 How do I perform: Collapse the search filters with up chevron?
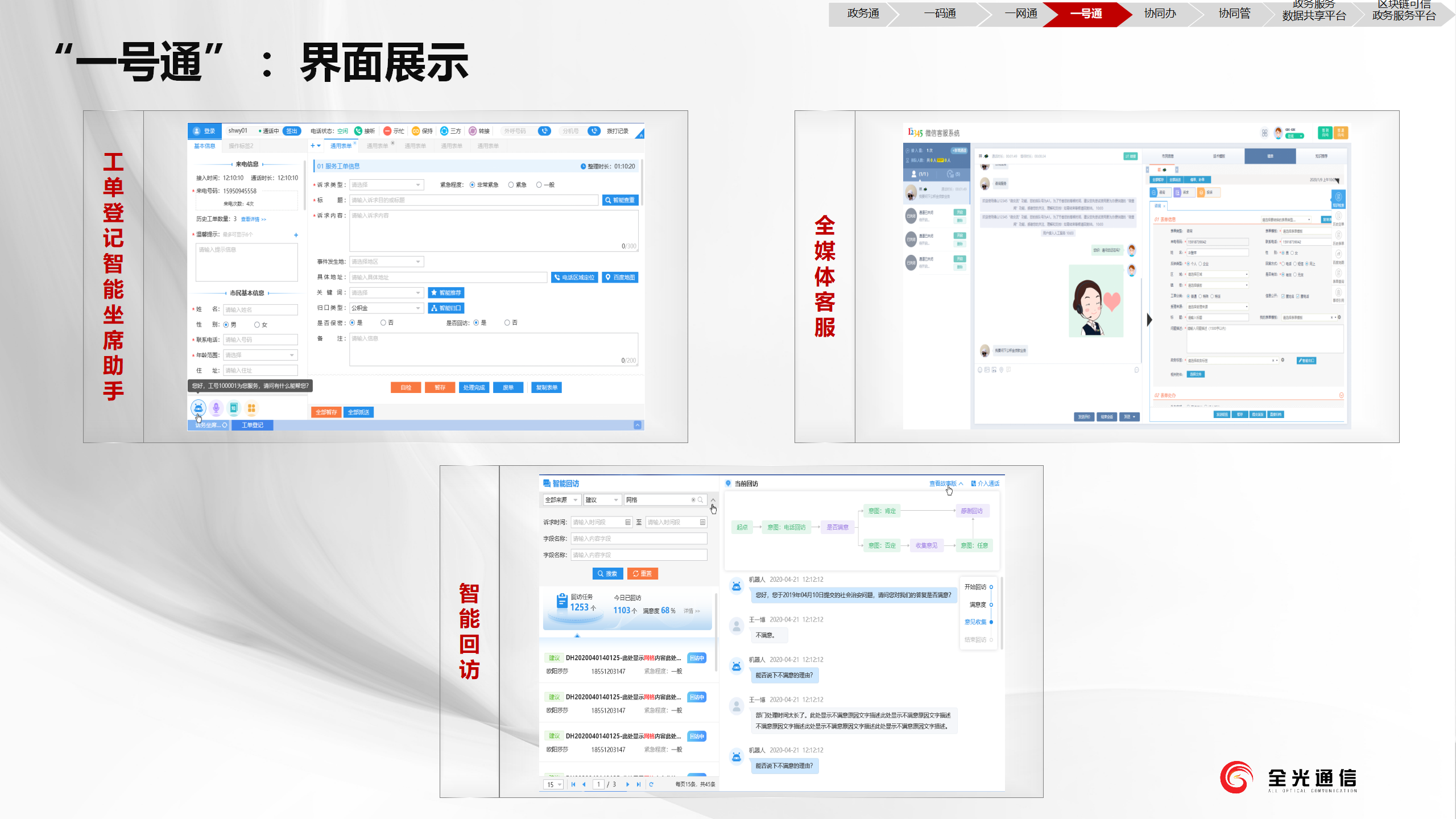point(713,500)
